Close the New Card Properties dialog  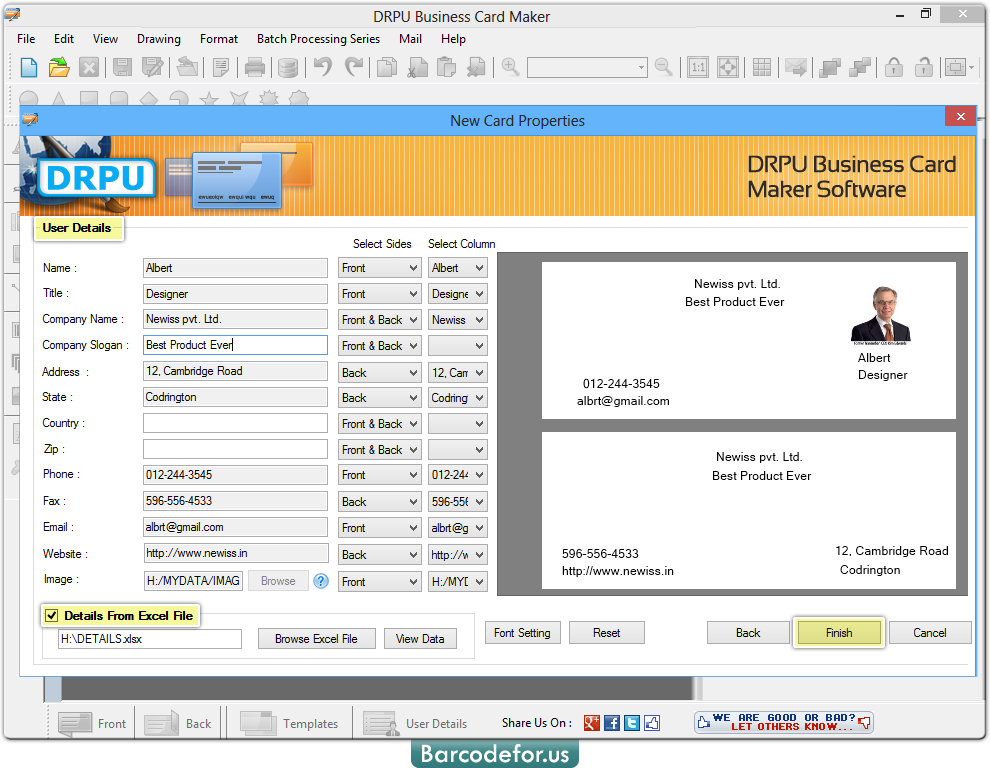click(960, 117)
